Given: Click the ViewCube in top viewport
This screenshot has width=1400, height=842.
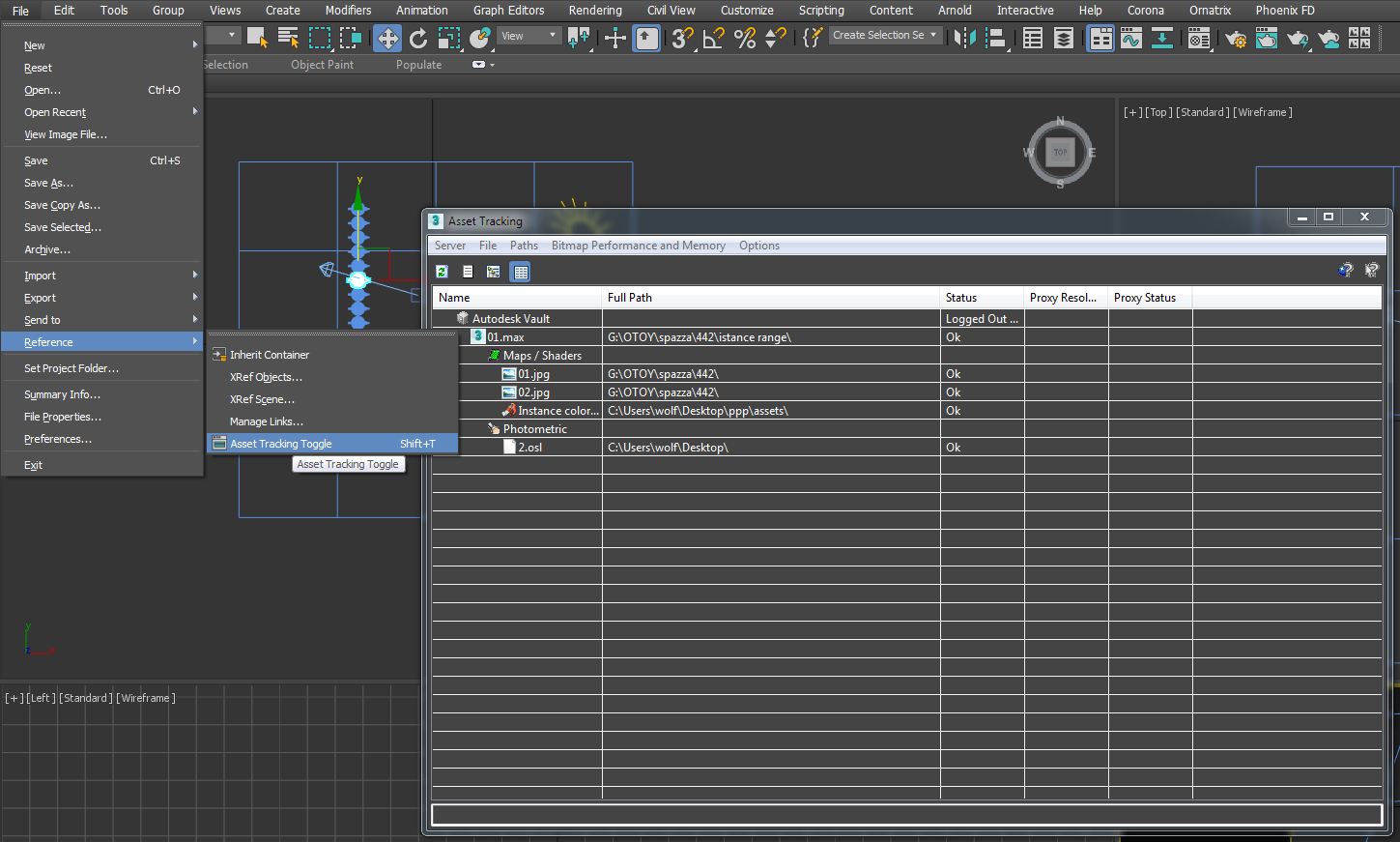Looking at the screenshot, I should tap(1060, 153).
